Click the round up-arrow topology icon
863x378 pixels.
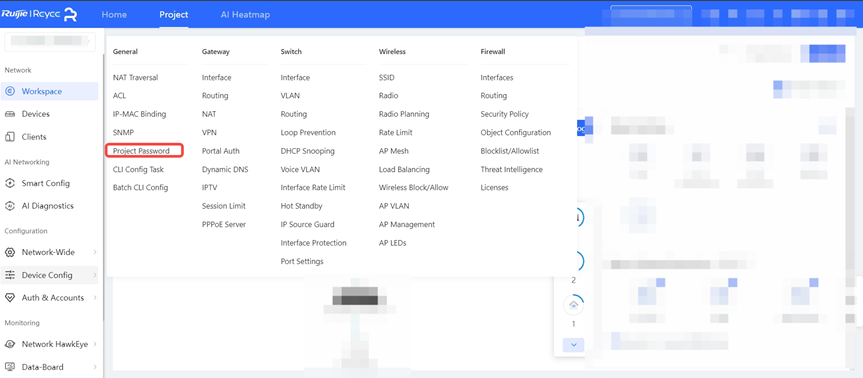tap(573, 304)
